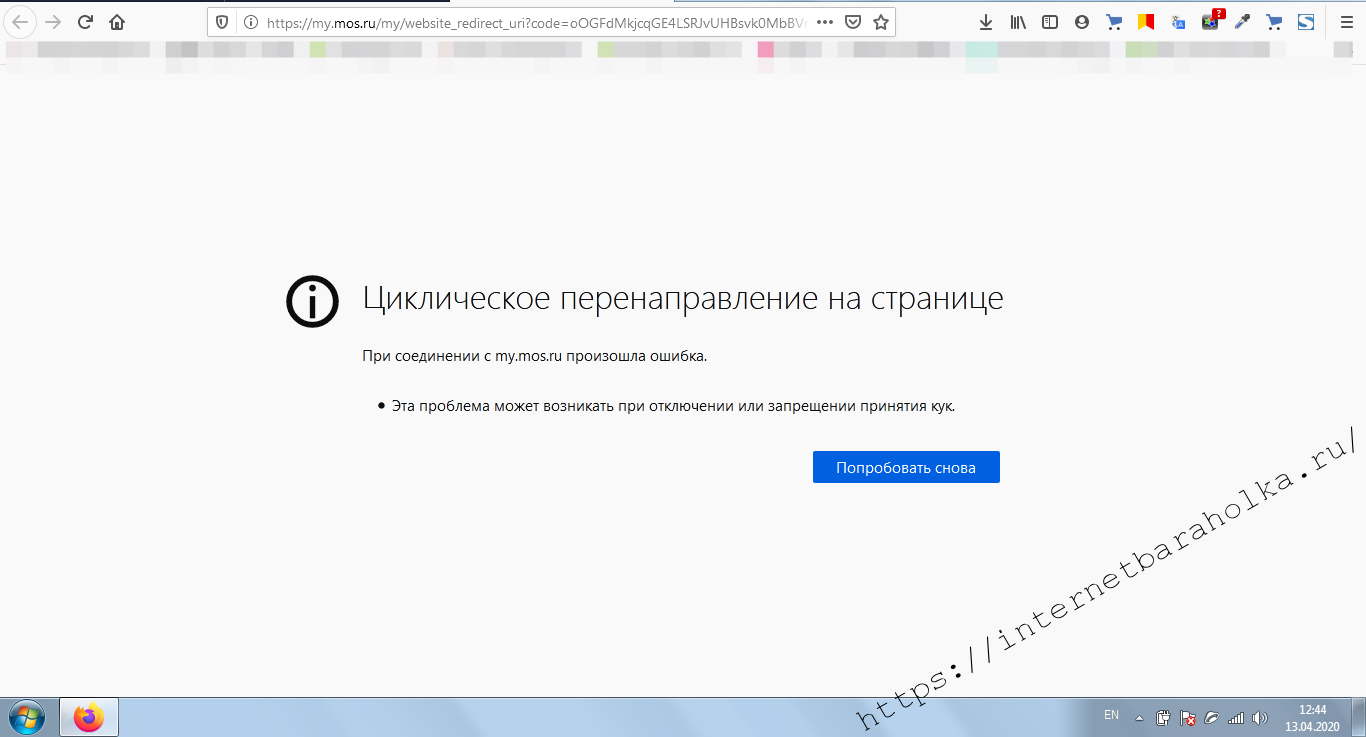The image size is (1366, 737).
Task: Open tracking protection shield info
Action: point(222,21)
